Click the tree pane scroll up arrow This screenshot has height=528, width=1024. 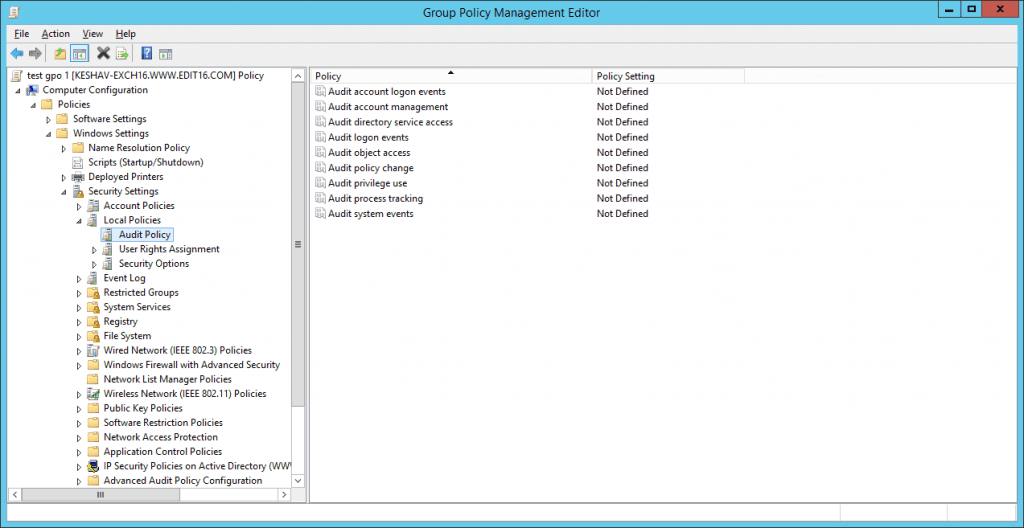tap(298, 76)
